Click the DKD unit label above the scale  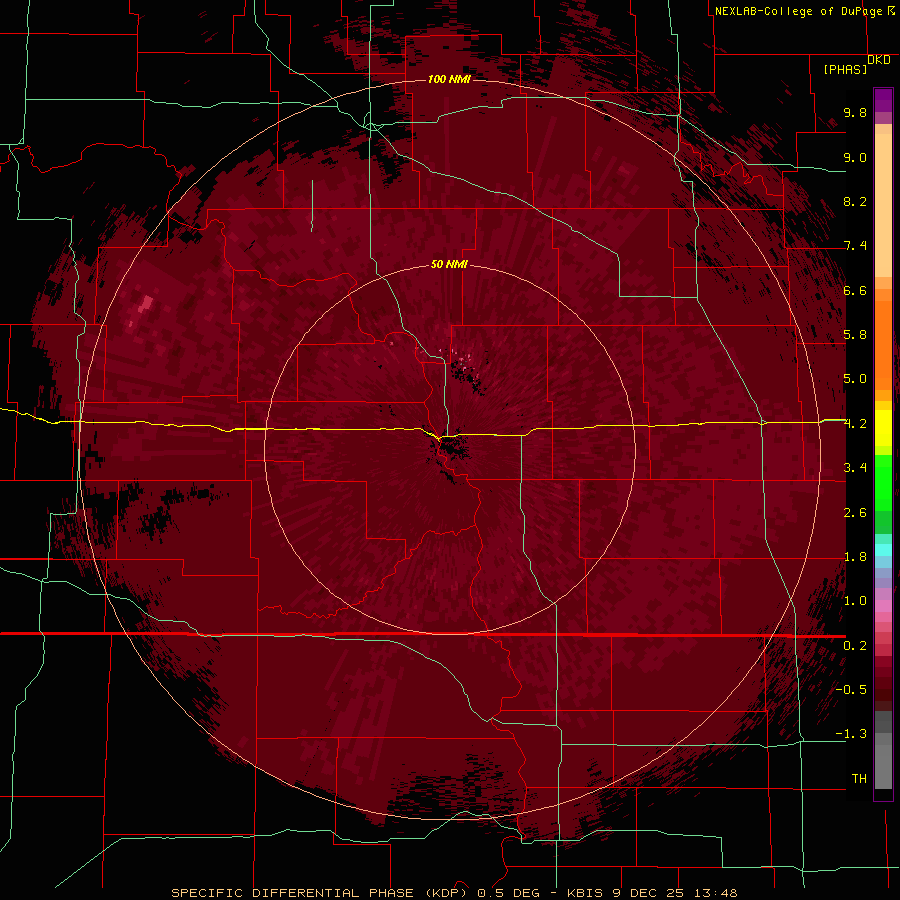tap(879, 60)
